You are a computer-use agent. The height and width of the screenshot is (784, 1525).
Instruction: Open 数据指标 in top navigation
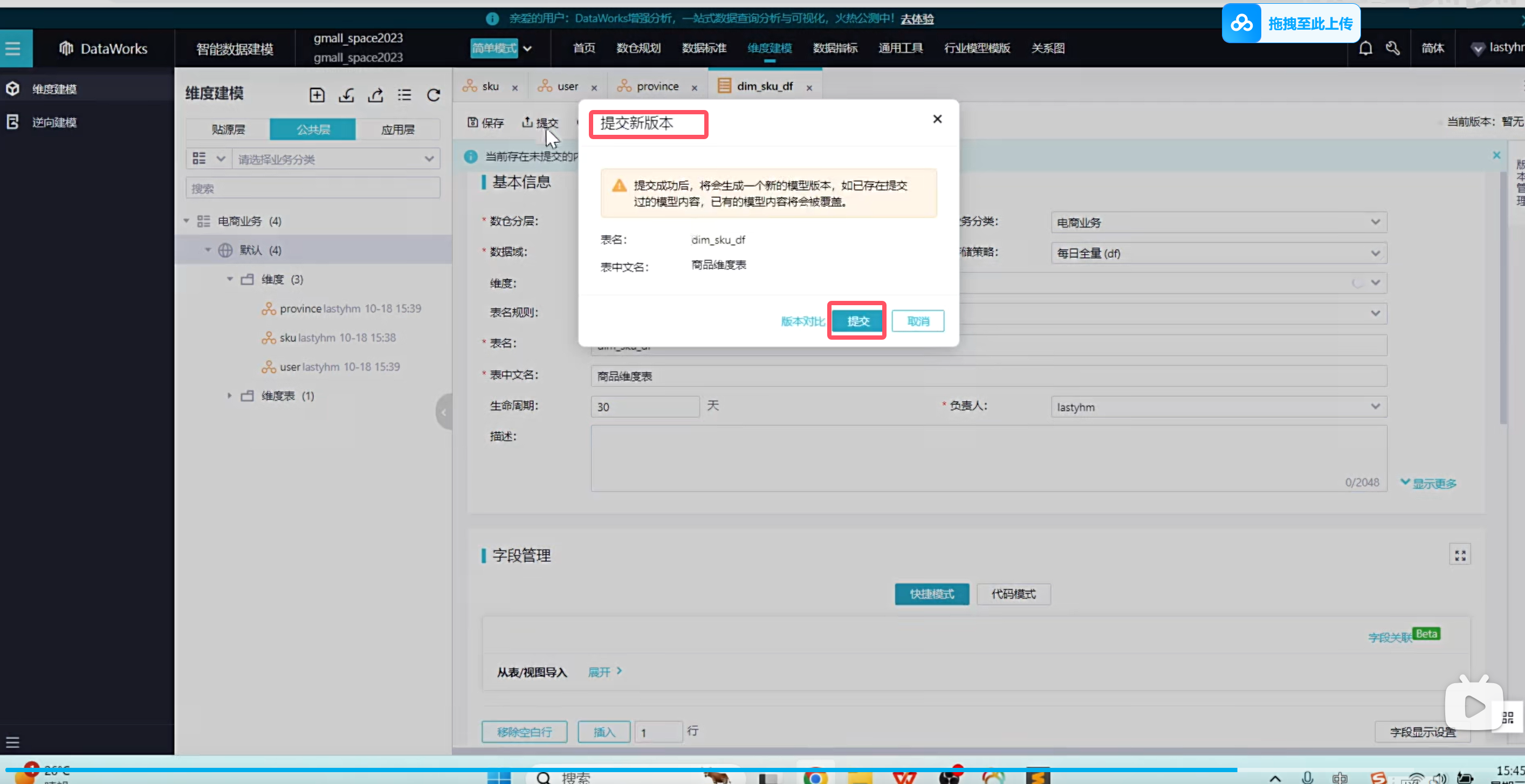click(835, 48)
